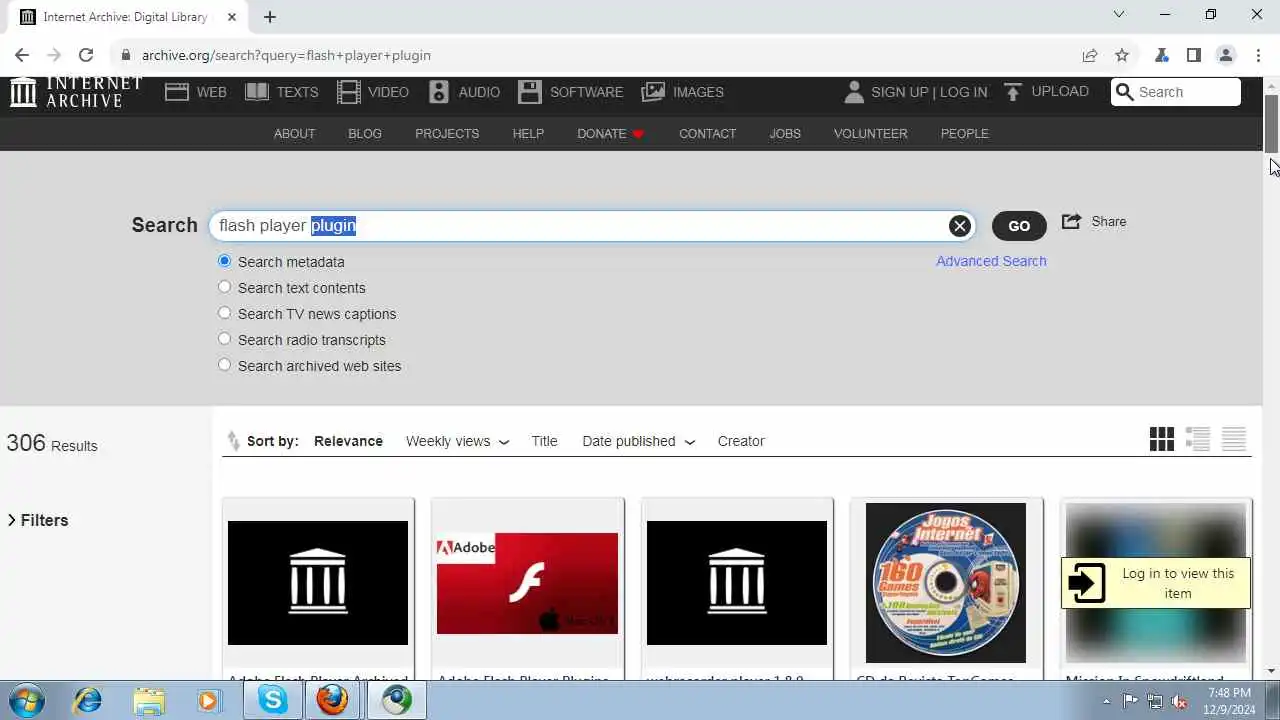This screenshot has width=1280, height=720.
Task: Sort results by Relevance
Action: coord(348,441)
